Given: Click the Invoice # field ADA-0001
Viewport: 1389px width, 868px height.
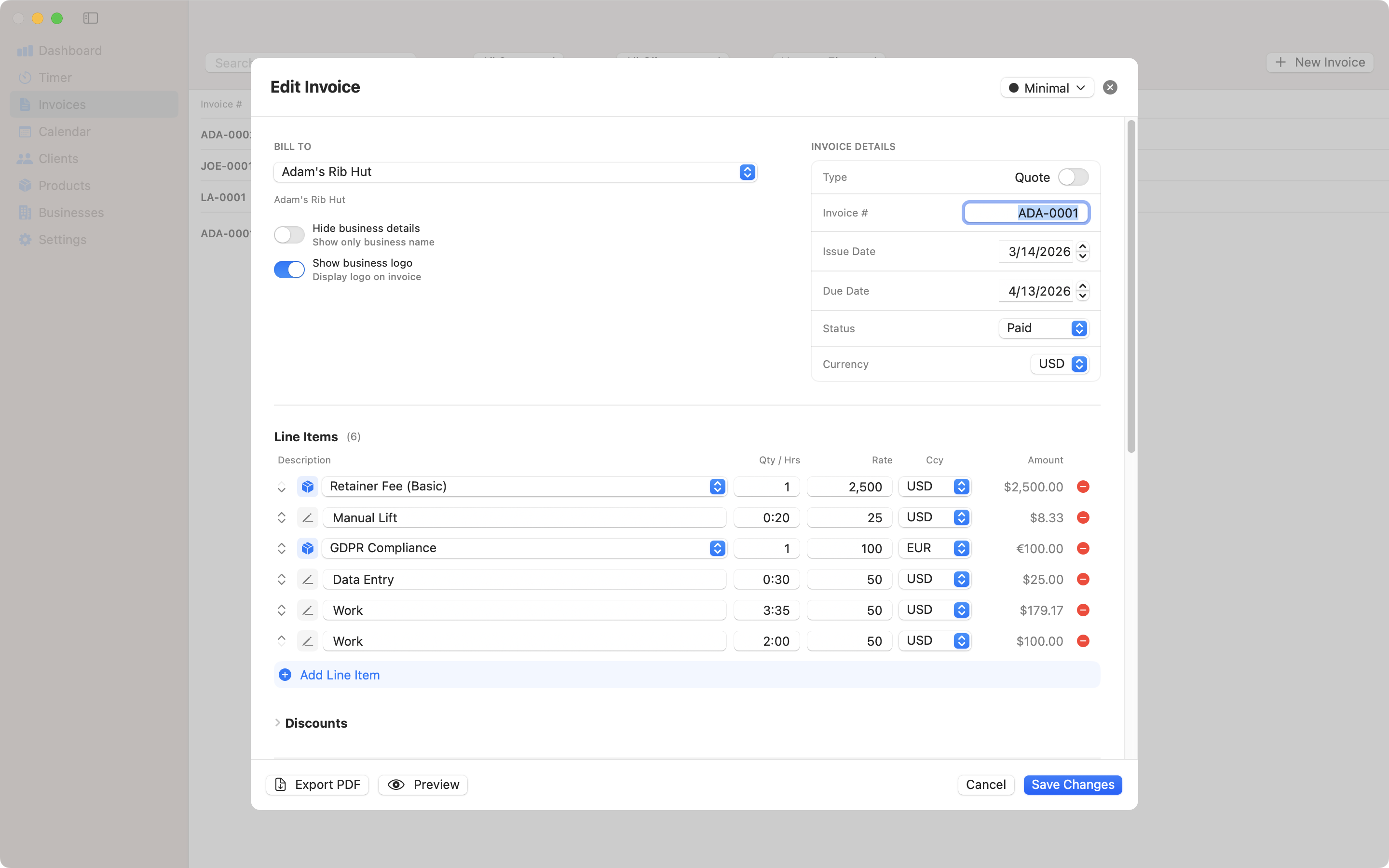Looking at the screenshot, I should tap(1026, 213).
